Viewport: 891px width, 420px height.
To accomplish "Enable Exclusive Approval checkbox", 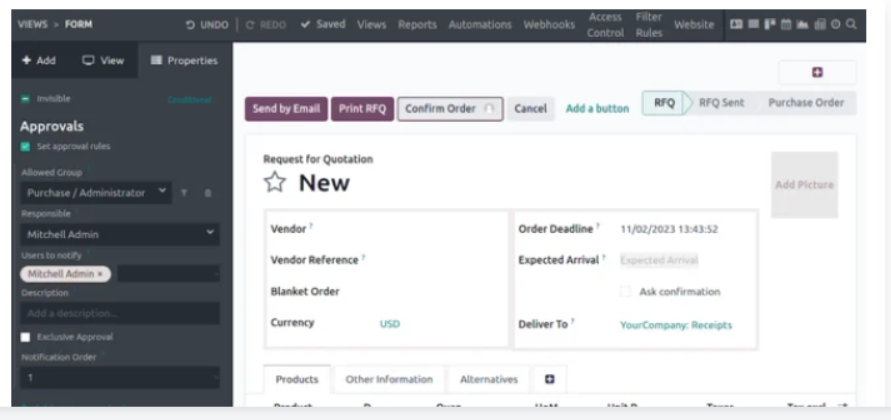I will (x=26, y=337).
